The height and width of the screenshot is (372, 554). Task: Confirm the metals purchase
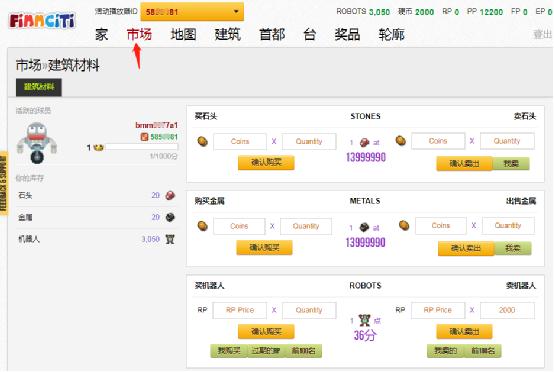tap(264, 247)
